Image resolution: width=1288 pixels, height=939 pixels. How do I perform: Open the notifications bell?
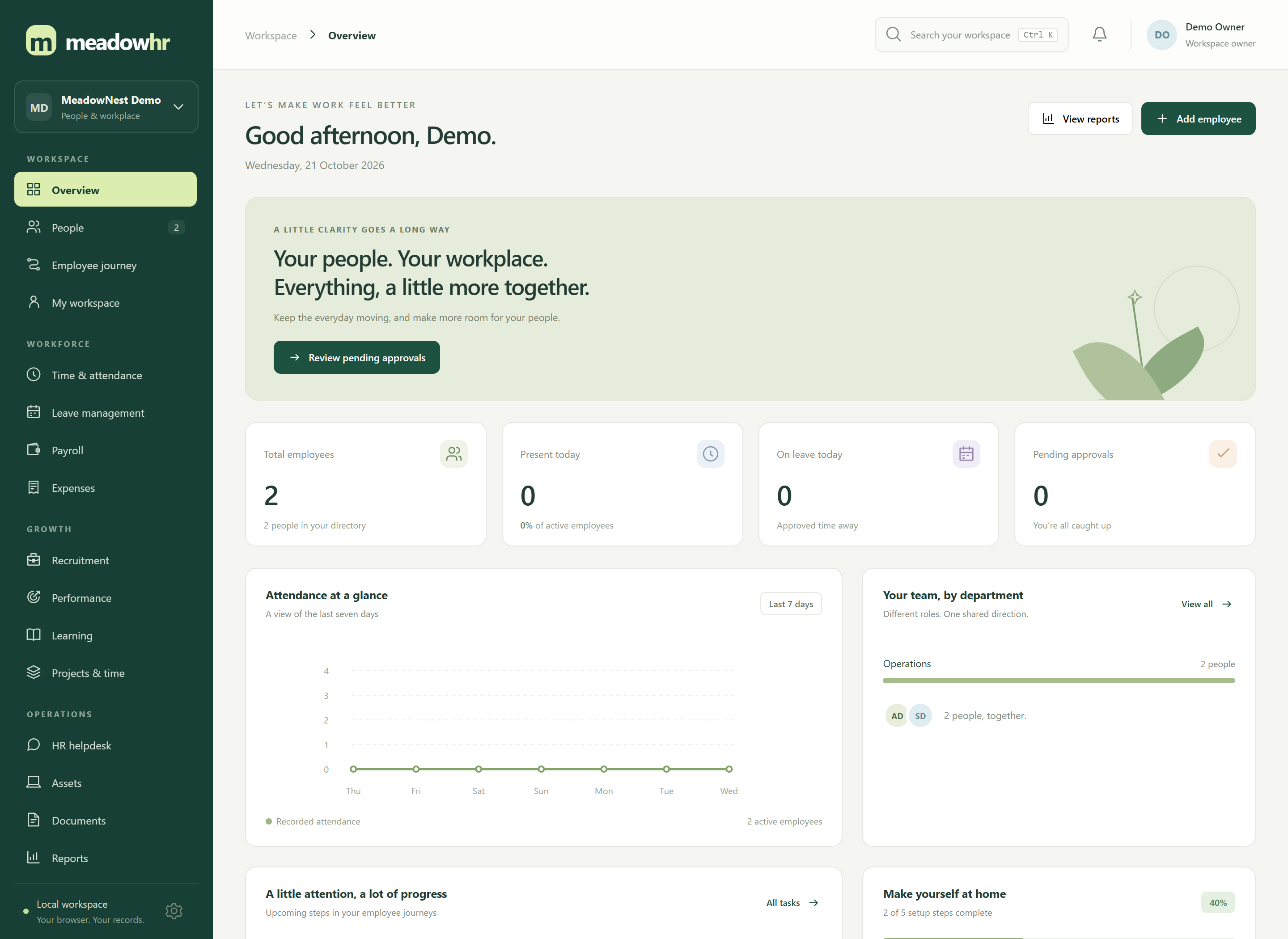1099,35
